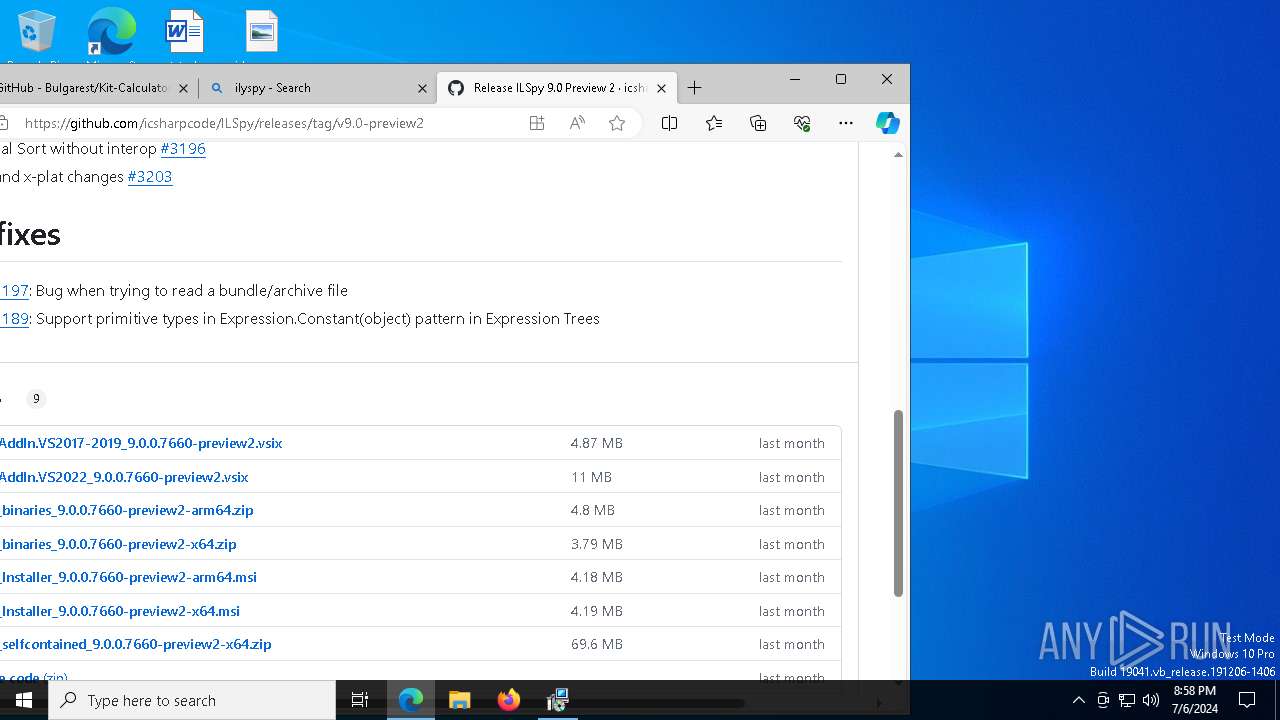The height and width of the screenshot is (720, 1280).
Task: Download Installer preview2-x64.msi
Action: click(x=120, y=611)
